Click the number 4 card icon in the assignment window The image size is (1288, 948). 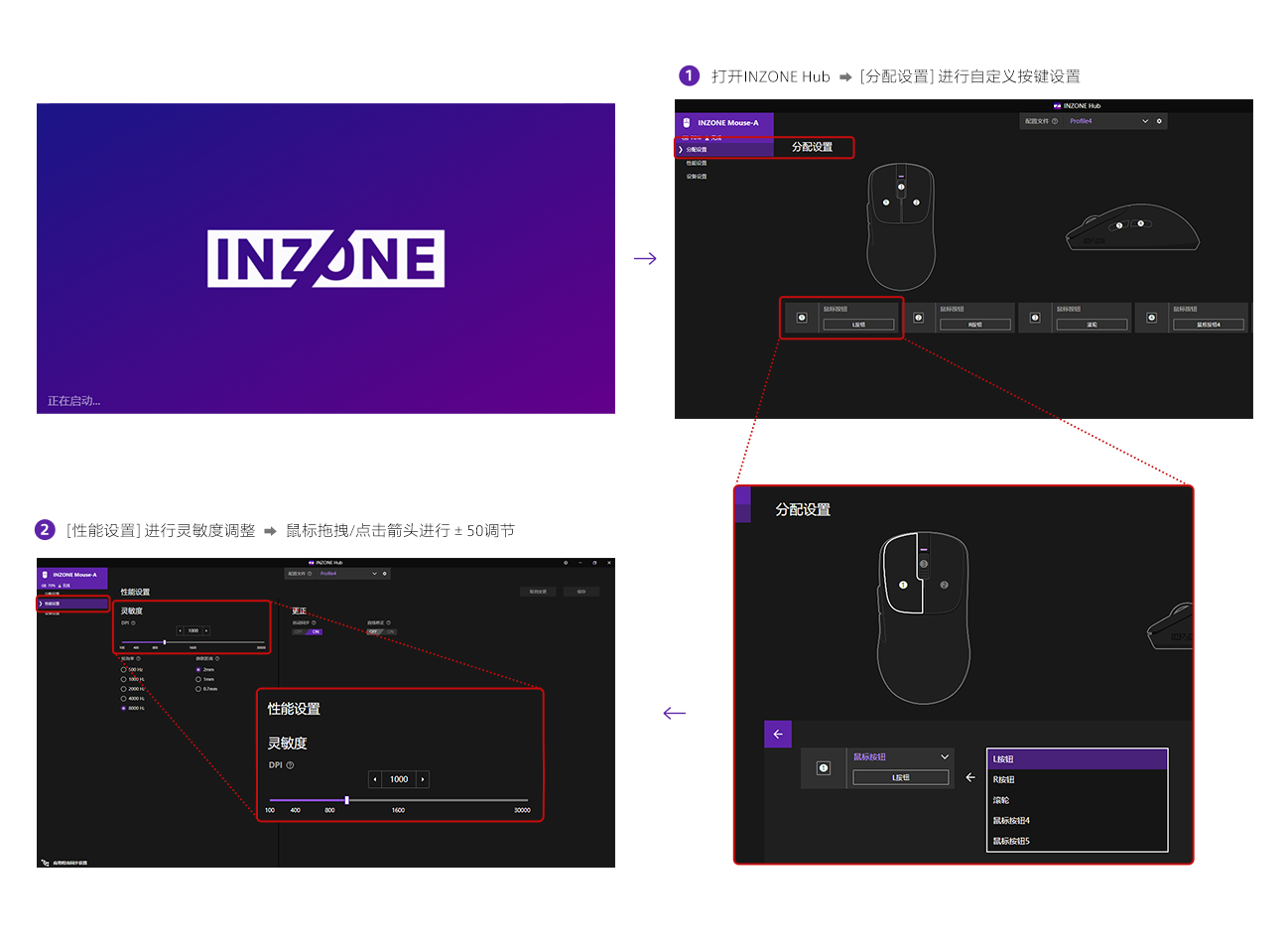point(1152,318)
